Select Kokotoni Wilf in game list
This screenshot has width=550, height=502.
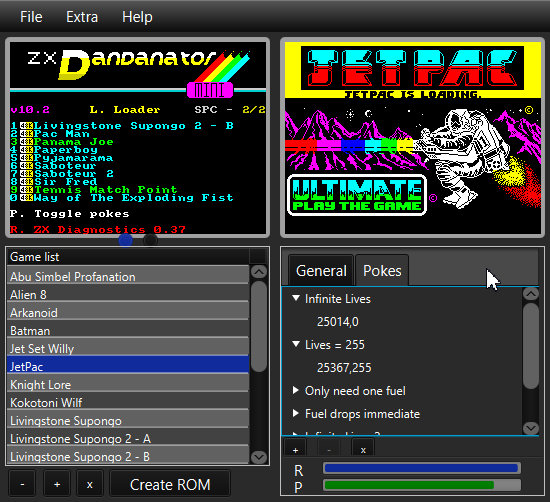(128, 402)
